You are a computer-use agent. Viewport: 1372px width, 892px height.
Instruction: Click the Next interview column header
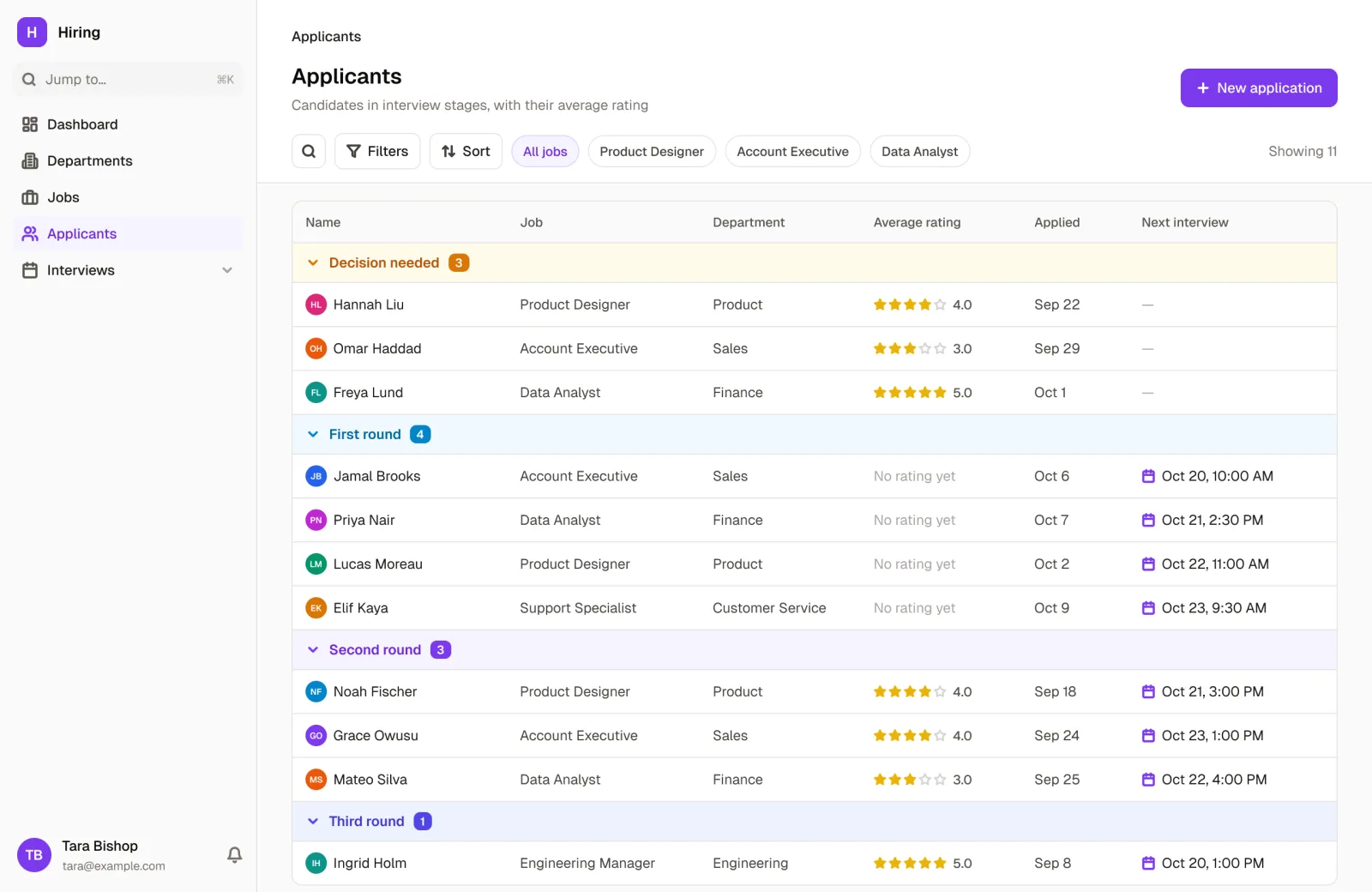[x=1184, y=222]
